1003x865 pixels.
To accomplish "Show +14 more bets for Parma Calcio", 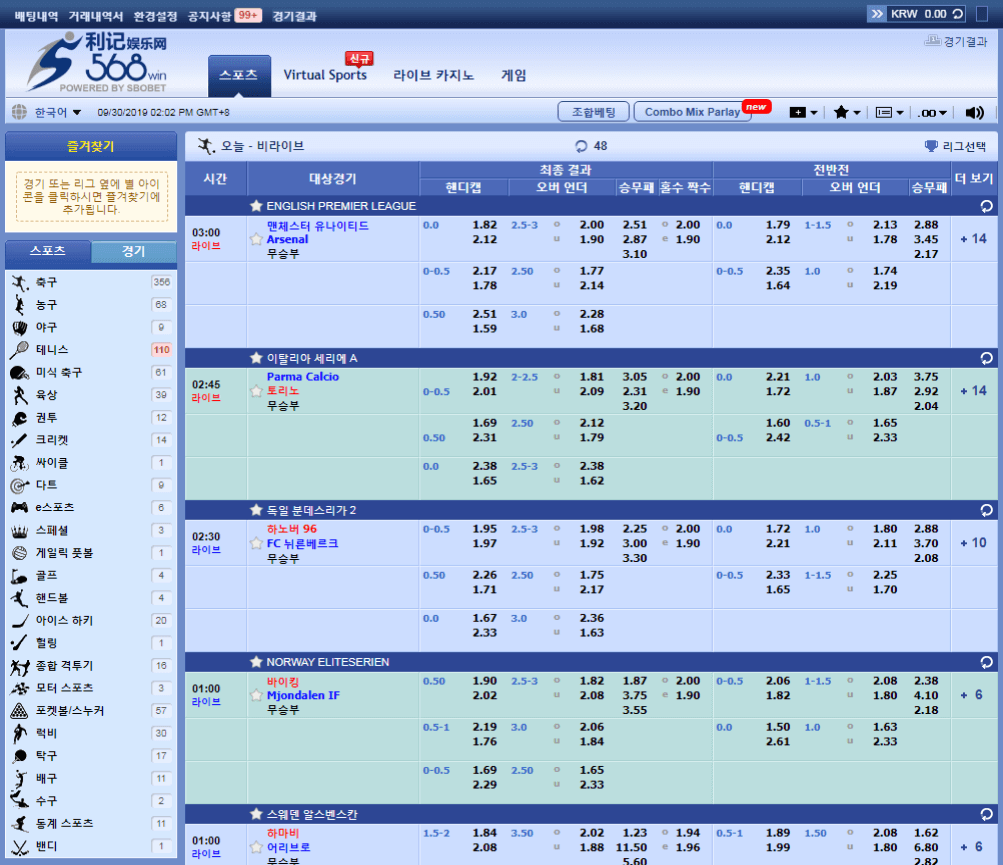I will (972, 391).
